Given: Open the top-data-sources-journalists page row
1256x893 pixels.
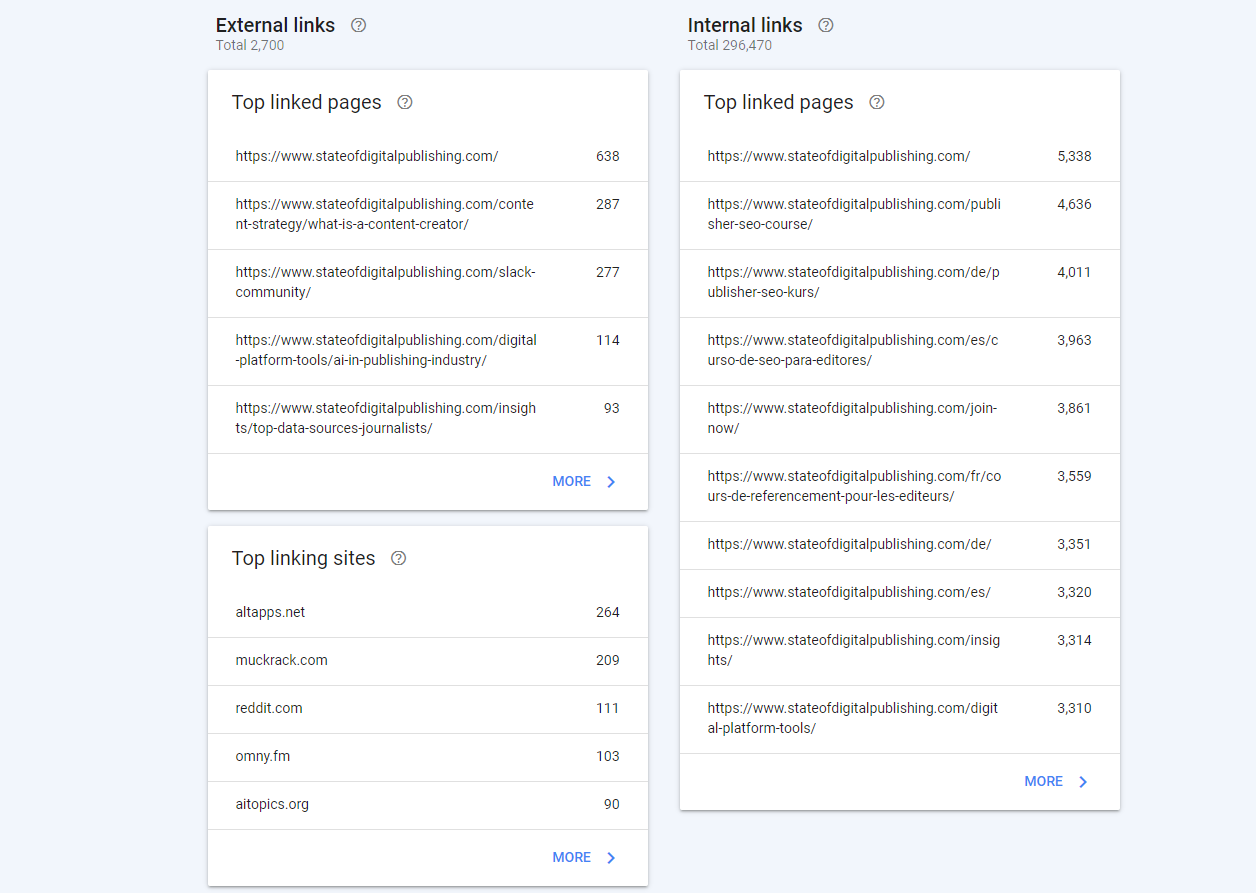Looking at the screenshot, I should tap(428, 419).
